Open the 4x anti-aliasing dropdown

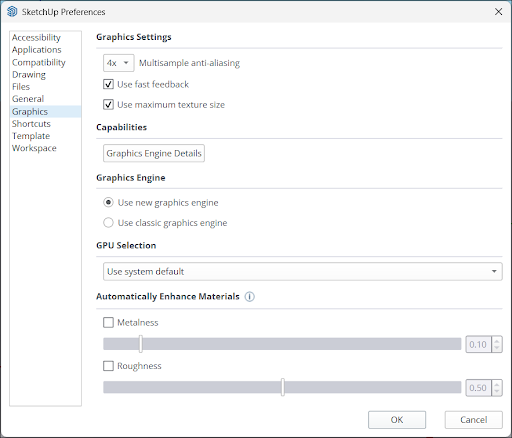tap(118, 63)
